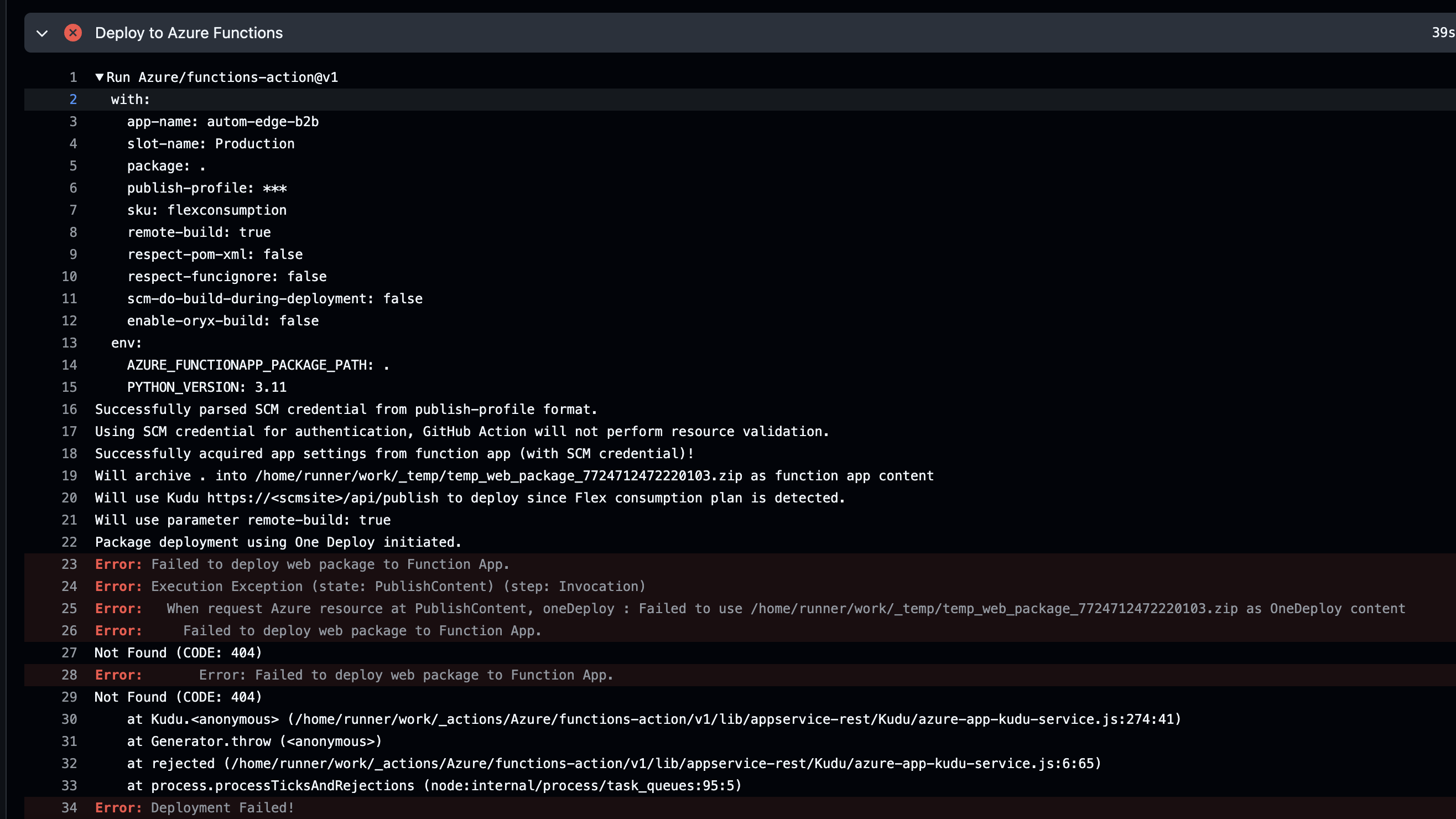This screenshot has height=819, width=1456.
Task: Click the sku: flexconsumption log line
Action: point(206,210)
